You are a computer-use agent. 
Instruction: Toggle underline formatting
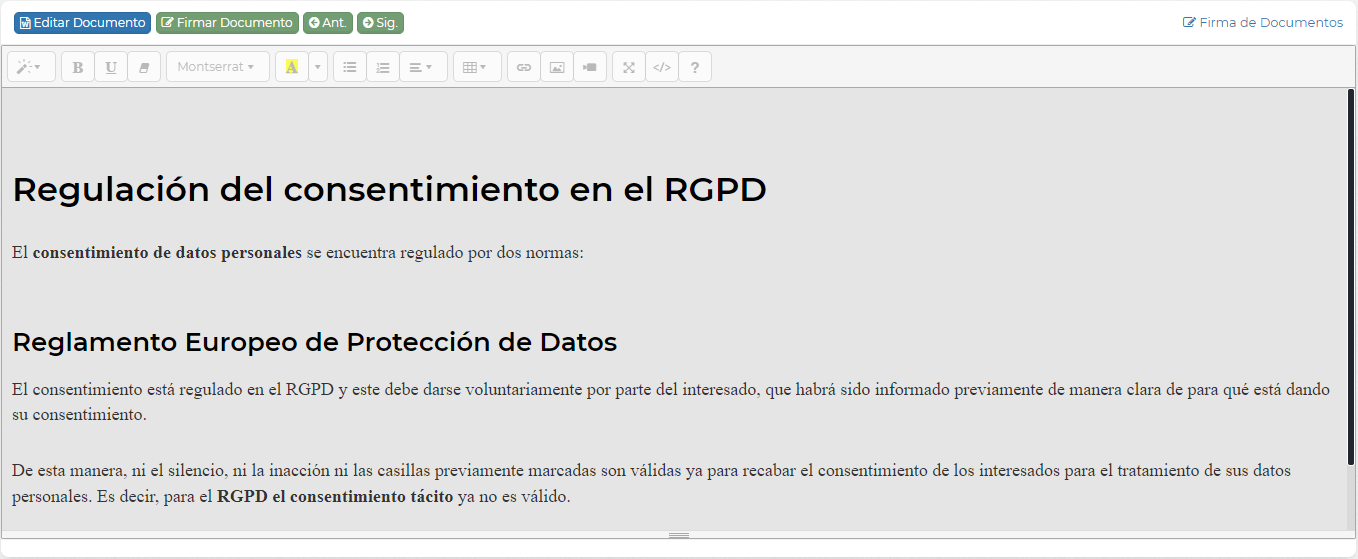111,67
